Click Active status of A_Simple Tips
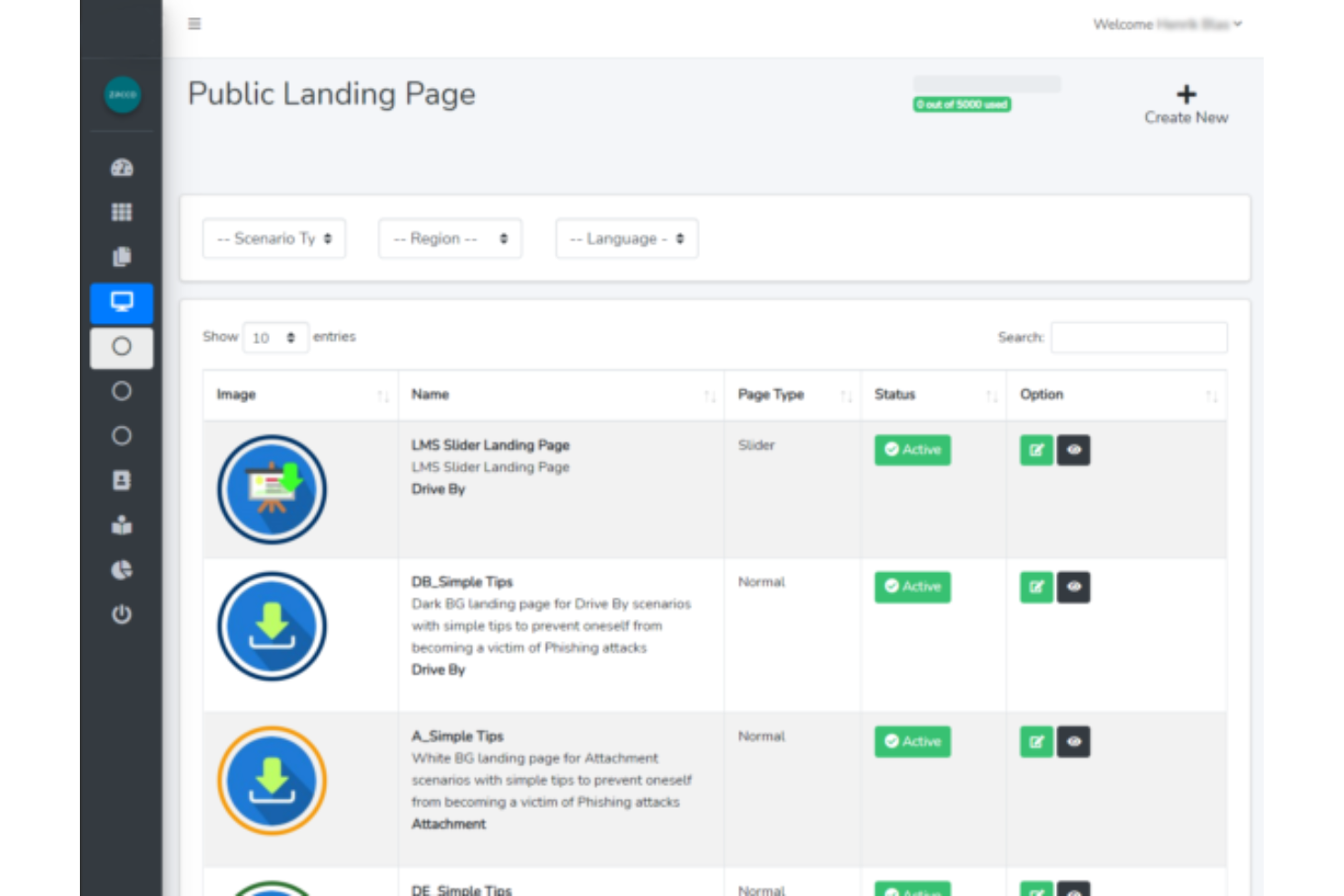 [x=913, y=742]
